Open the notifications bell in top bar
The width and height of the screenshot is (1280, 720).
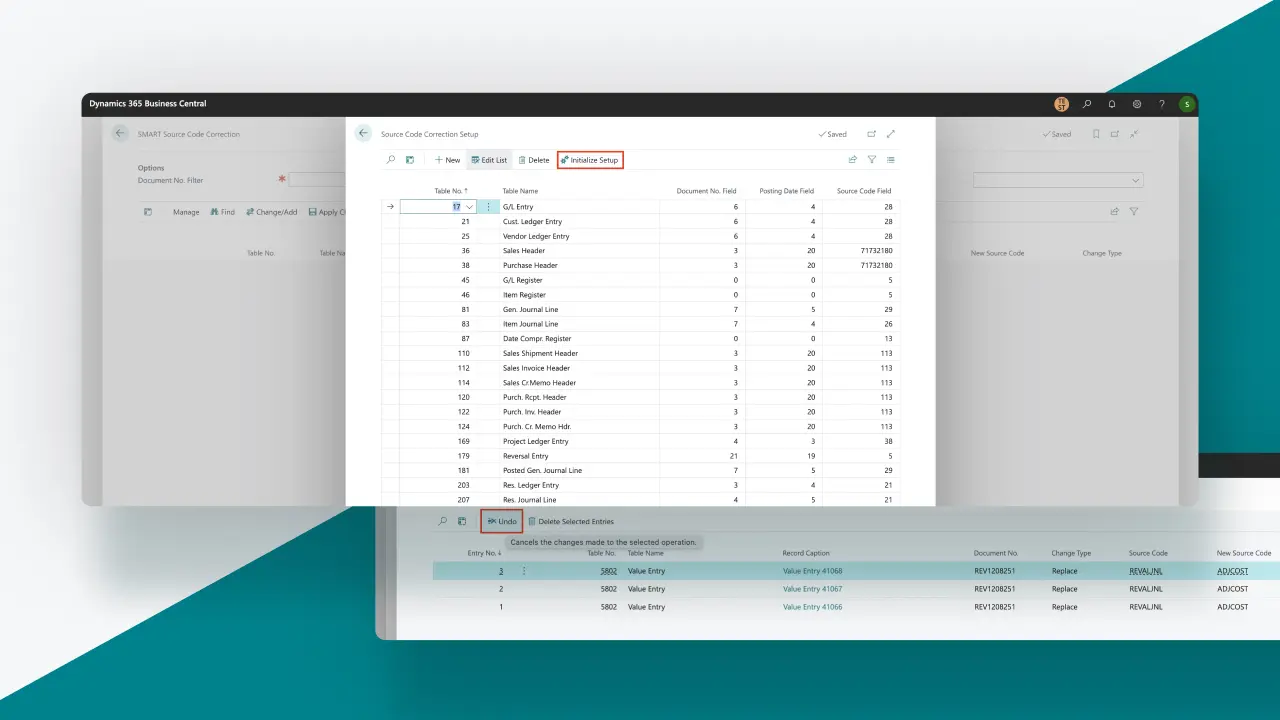pyautogui.click(x=1112, y=104)
